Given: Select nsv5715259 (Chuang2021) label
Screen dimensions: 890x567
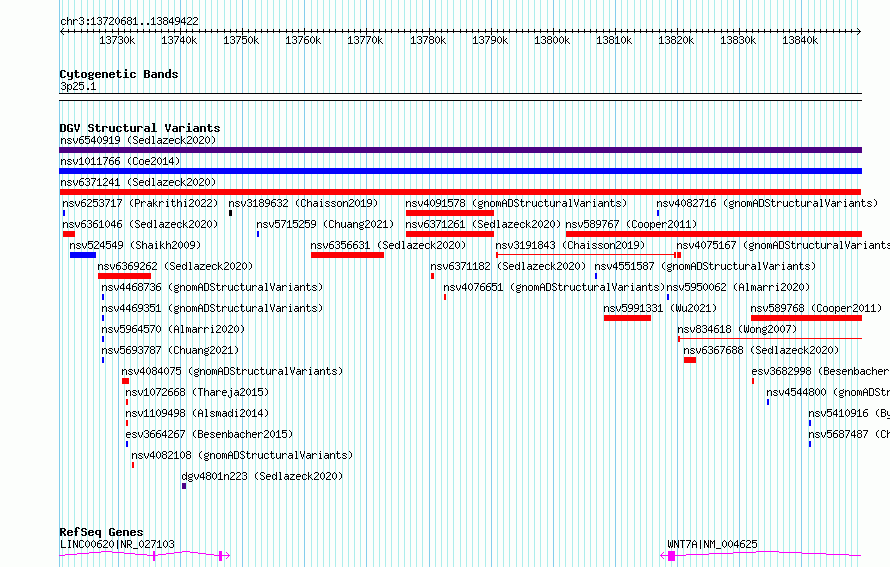Looking at the screenshot, I should [325, 224].
